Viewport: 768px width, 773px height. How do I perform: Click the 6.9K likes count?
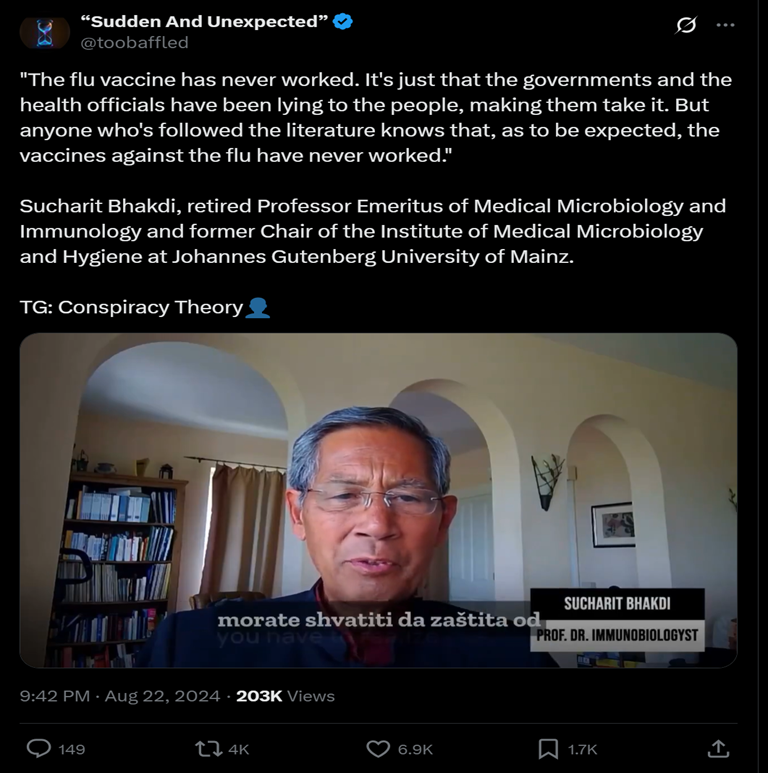(x=415, y=749)
